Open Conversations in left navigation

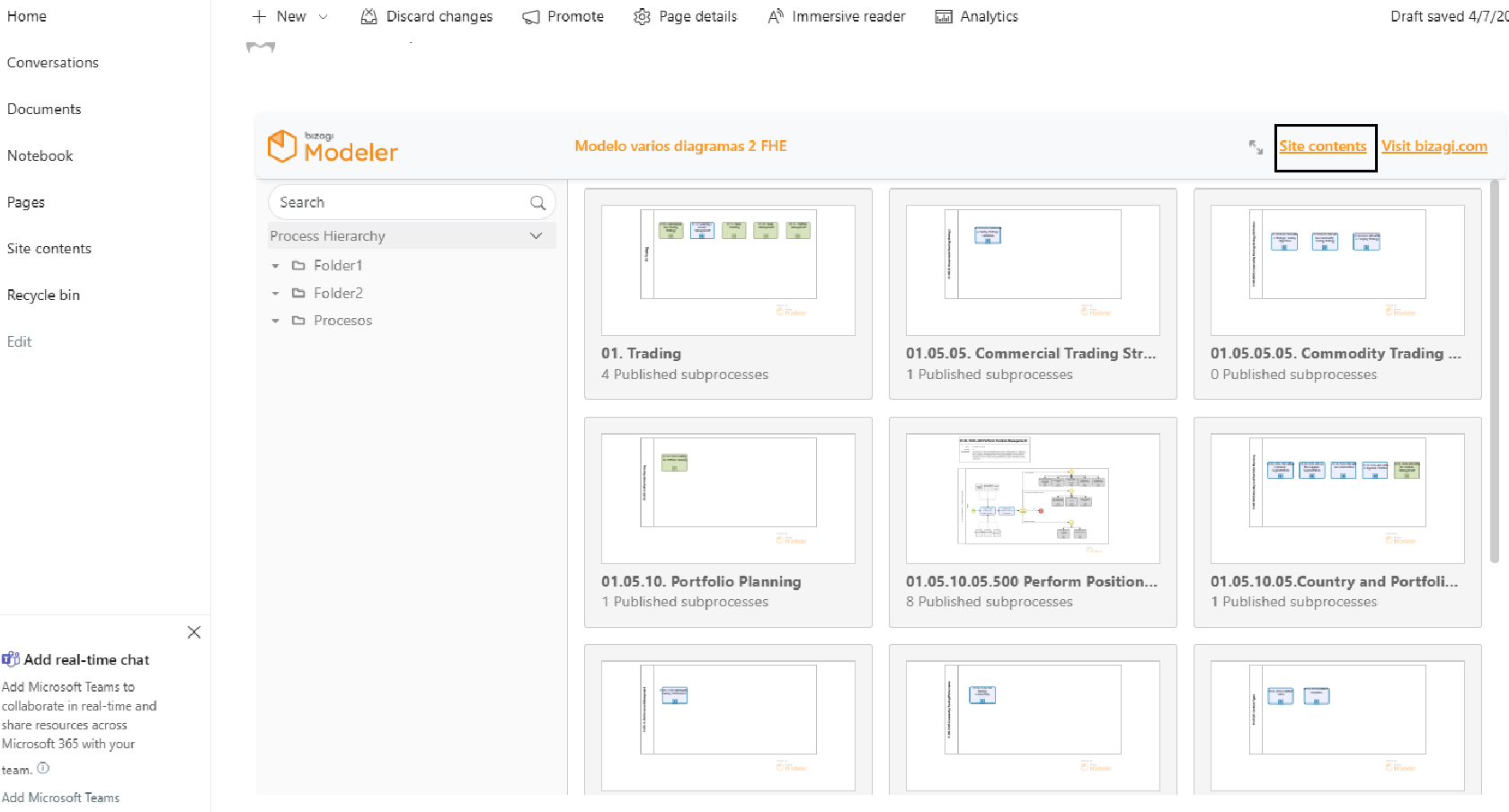[x=53, y=63]
